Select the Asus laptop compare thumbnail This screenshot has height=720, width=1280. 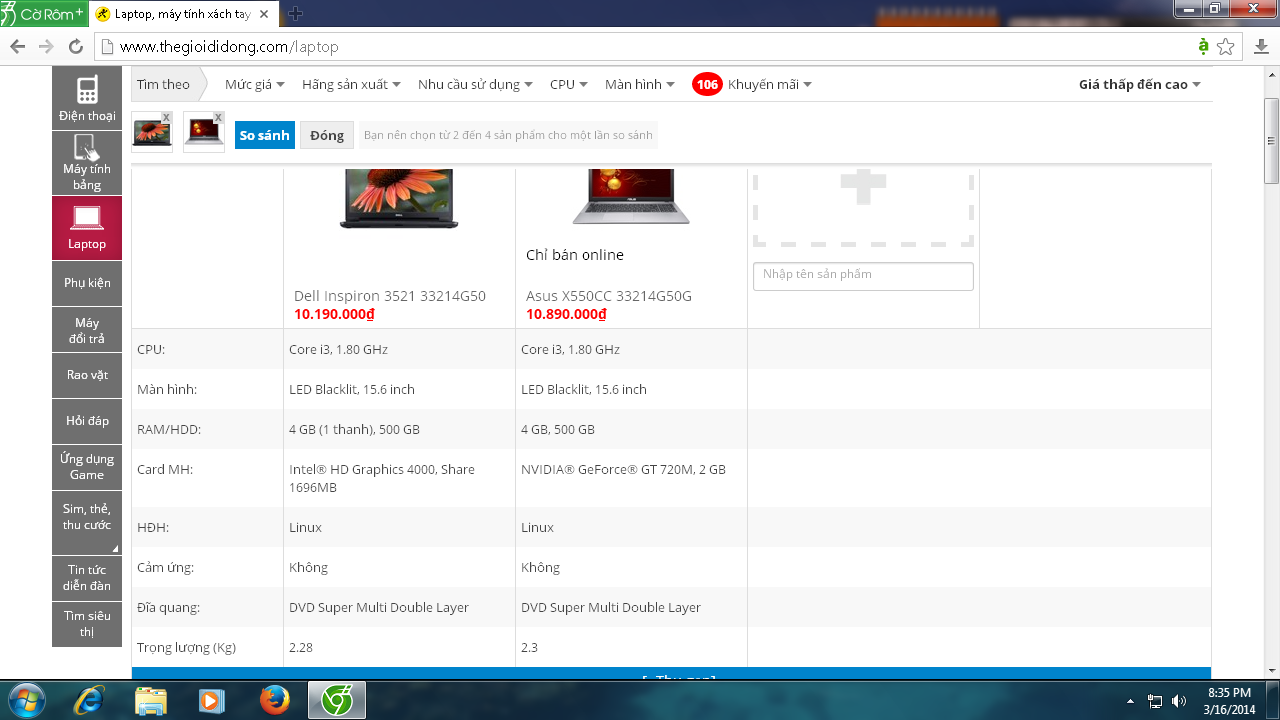pos(203,133)
